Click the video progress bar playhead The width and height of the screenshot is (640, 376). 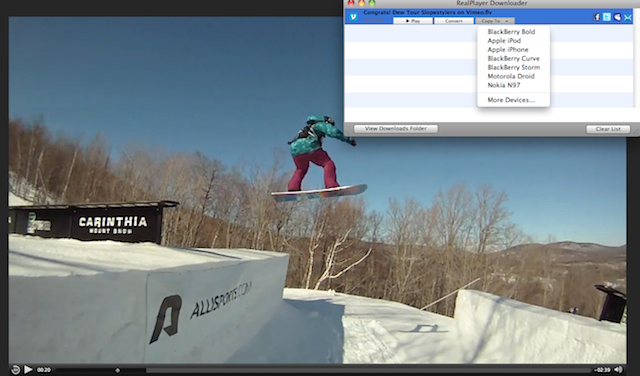tap(118, 370)
